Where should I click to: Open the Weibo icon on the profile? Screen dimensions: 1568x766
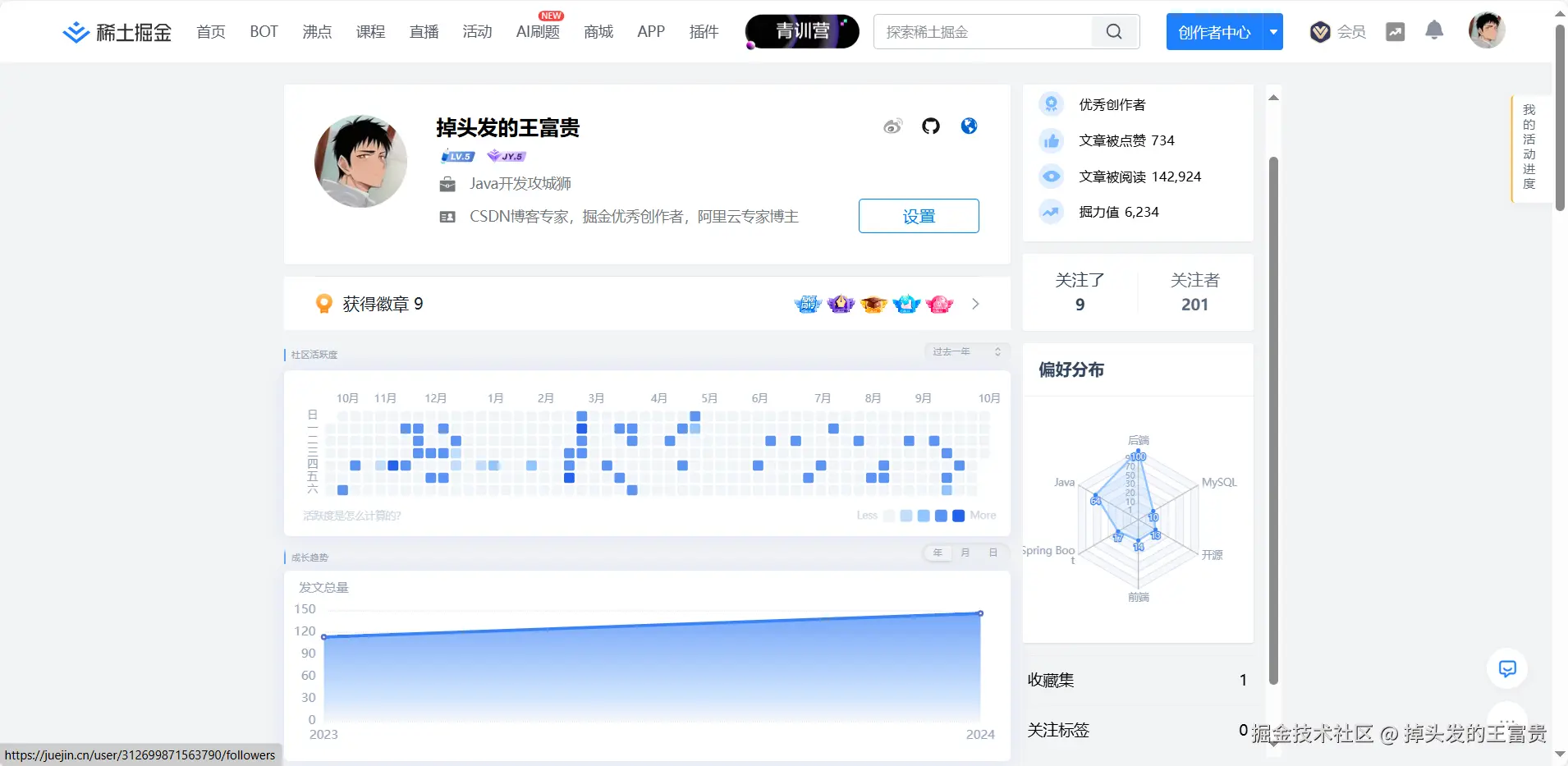coord(892,126)
